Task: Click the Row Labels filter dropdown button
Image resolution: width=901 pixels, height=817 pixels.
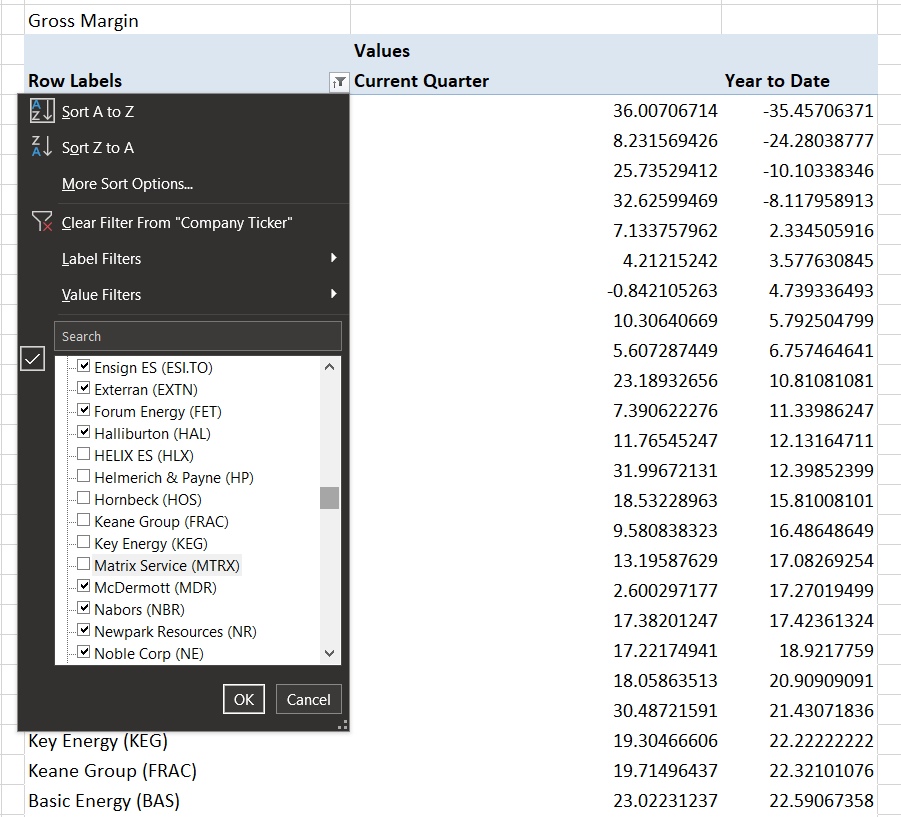Action: click(339, 82)
